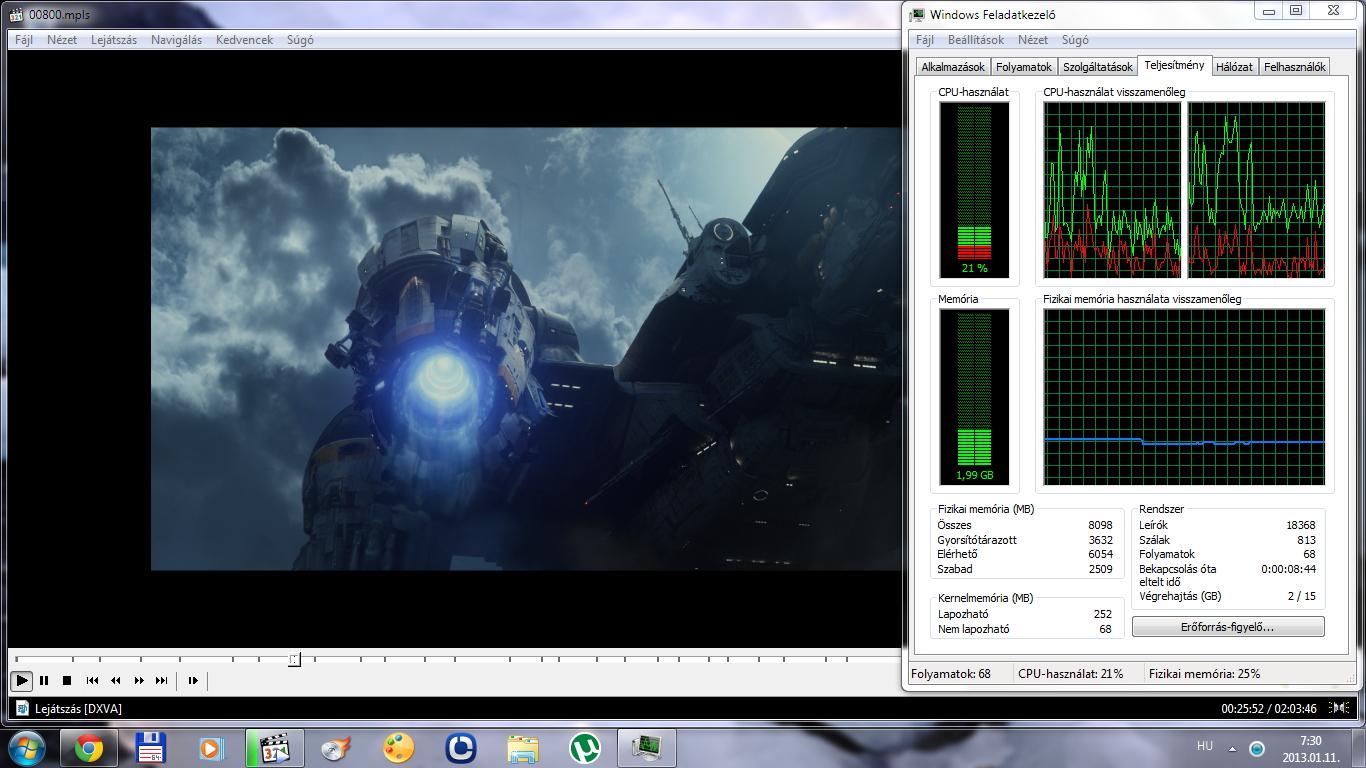This screenshot has width=1366, height=768.
Task: Click the Összes value 8098
Action: (1100, 525)
